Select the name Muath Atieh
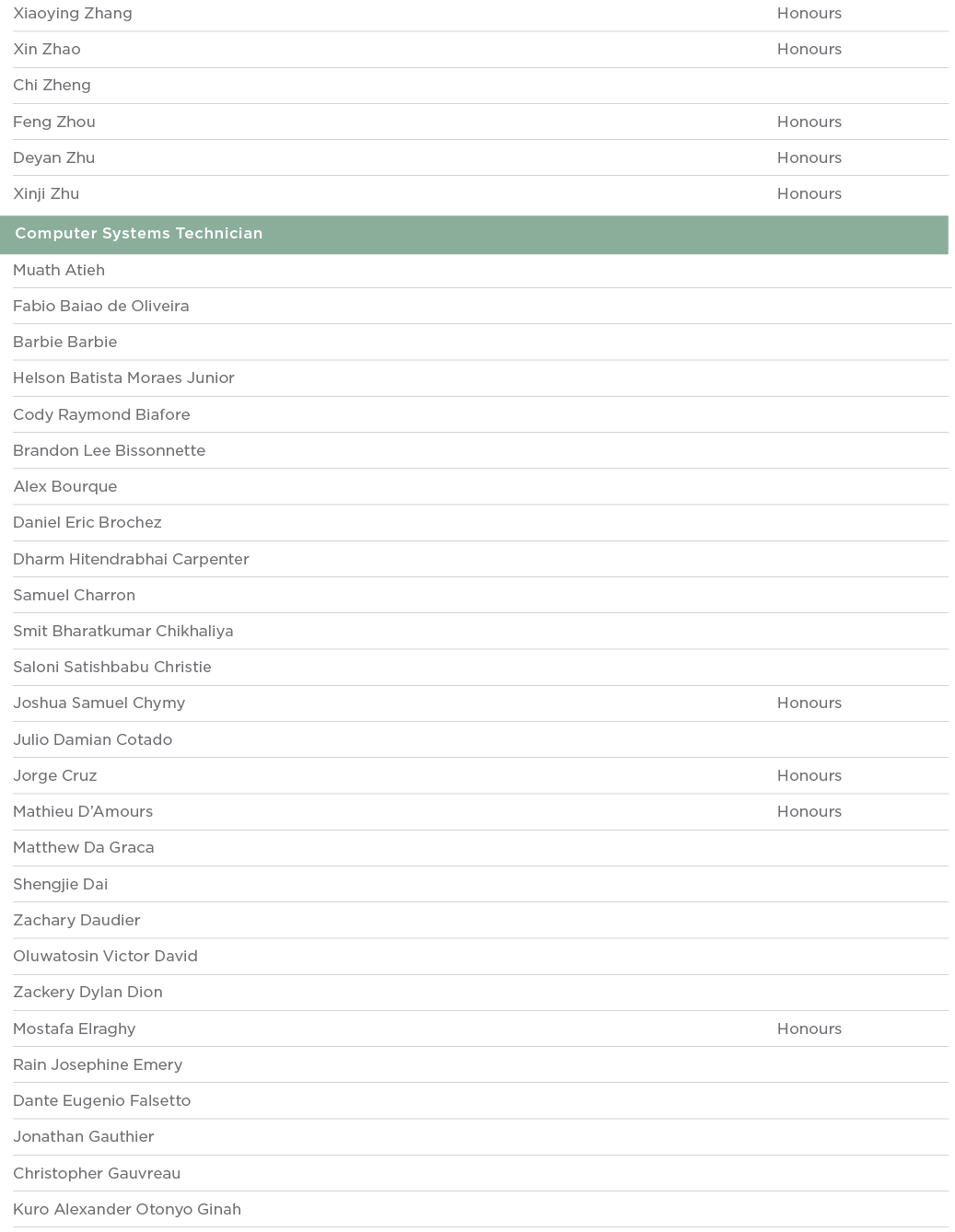Viewport: 955px width, 1232px height. pyautogui.click(x=59, y=270)
